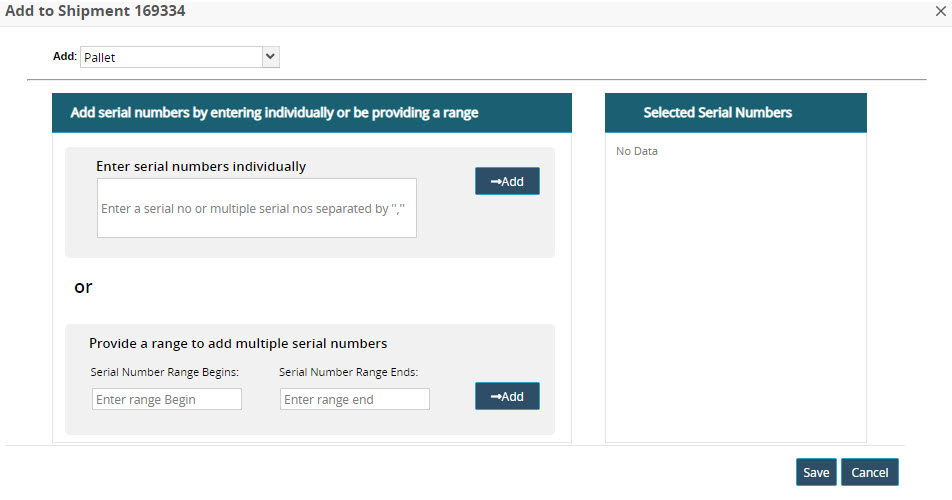Screen dimensions: 952x500
Task: Click the 'Add:' label beside the dropdown
Action: (x=64, y=57)
